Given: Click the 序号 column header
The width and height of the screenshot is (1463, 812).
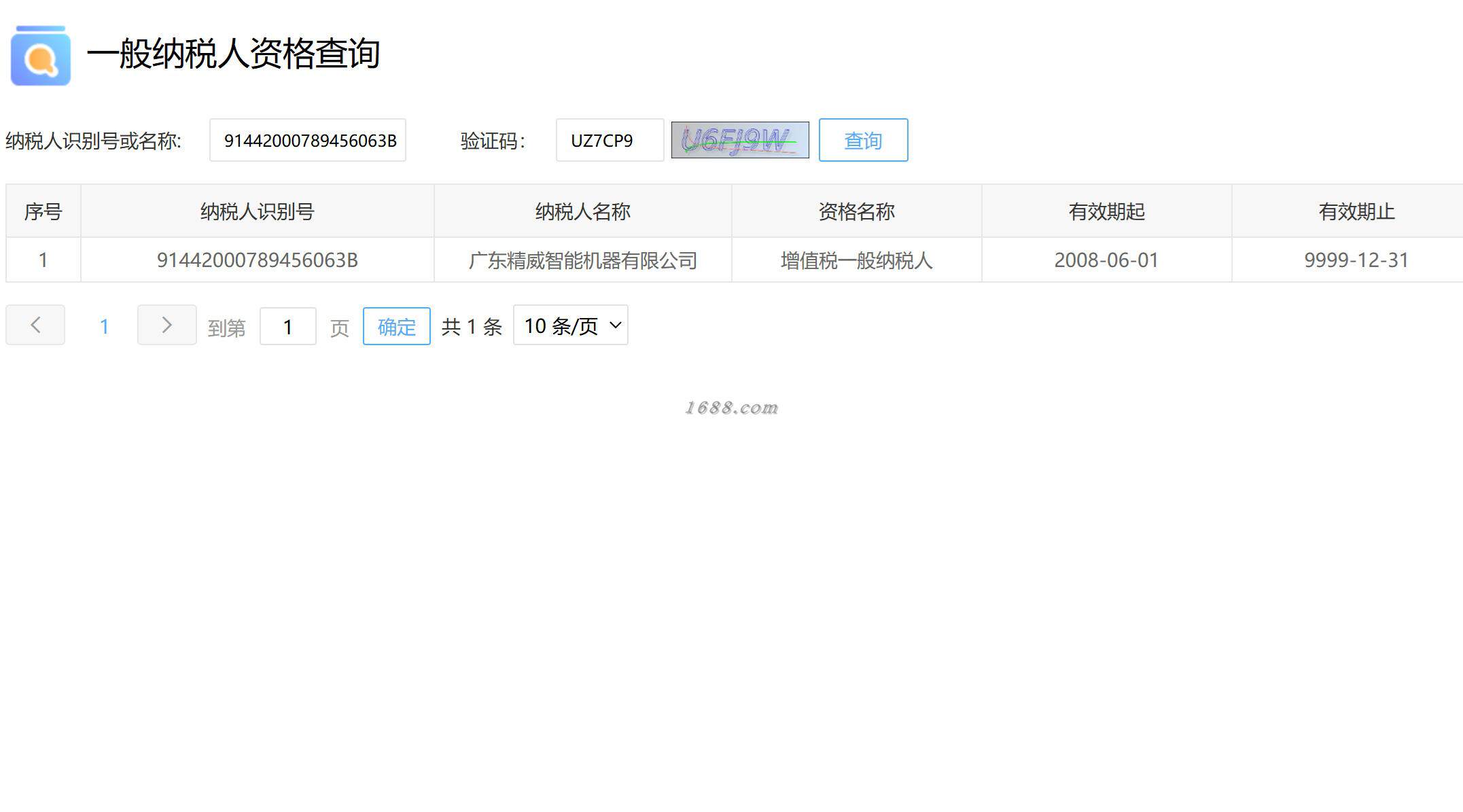Looking at the screenshot, I should [x=43, y=211].
